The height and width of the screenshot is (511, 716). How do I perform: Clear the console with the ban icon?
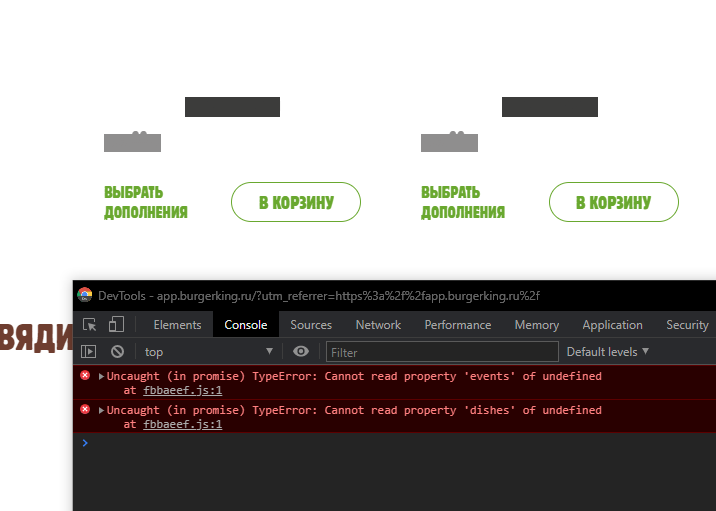[117, 351]
